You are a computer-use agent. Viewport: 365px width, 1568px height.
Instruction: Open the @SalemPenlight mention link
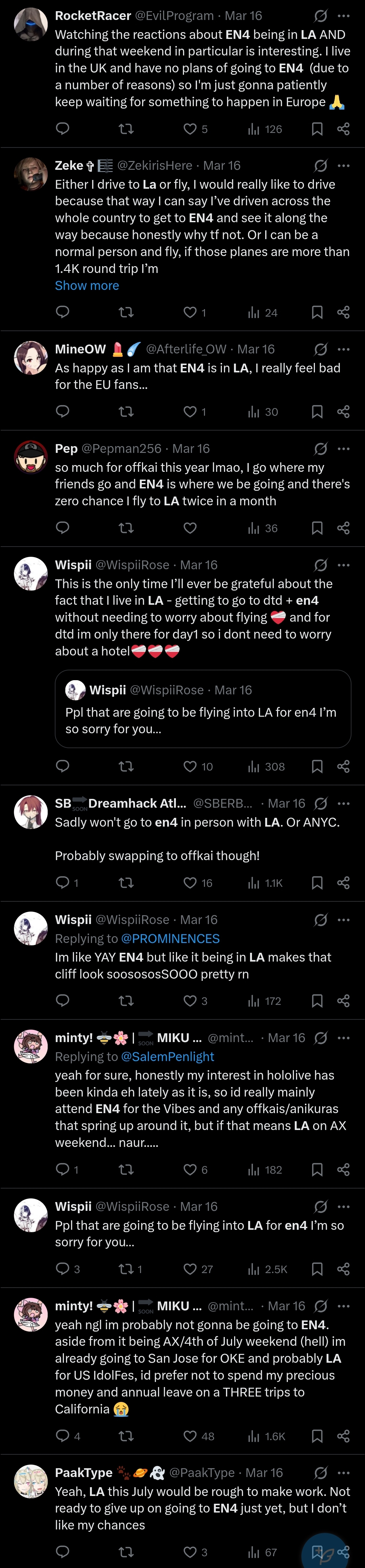tap(167, 1057)
